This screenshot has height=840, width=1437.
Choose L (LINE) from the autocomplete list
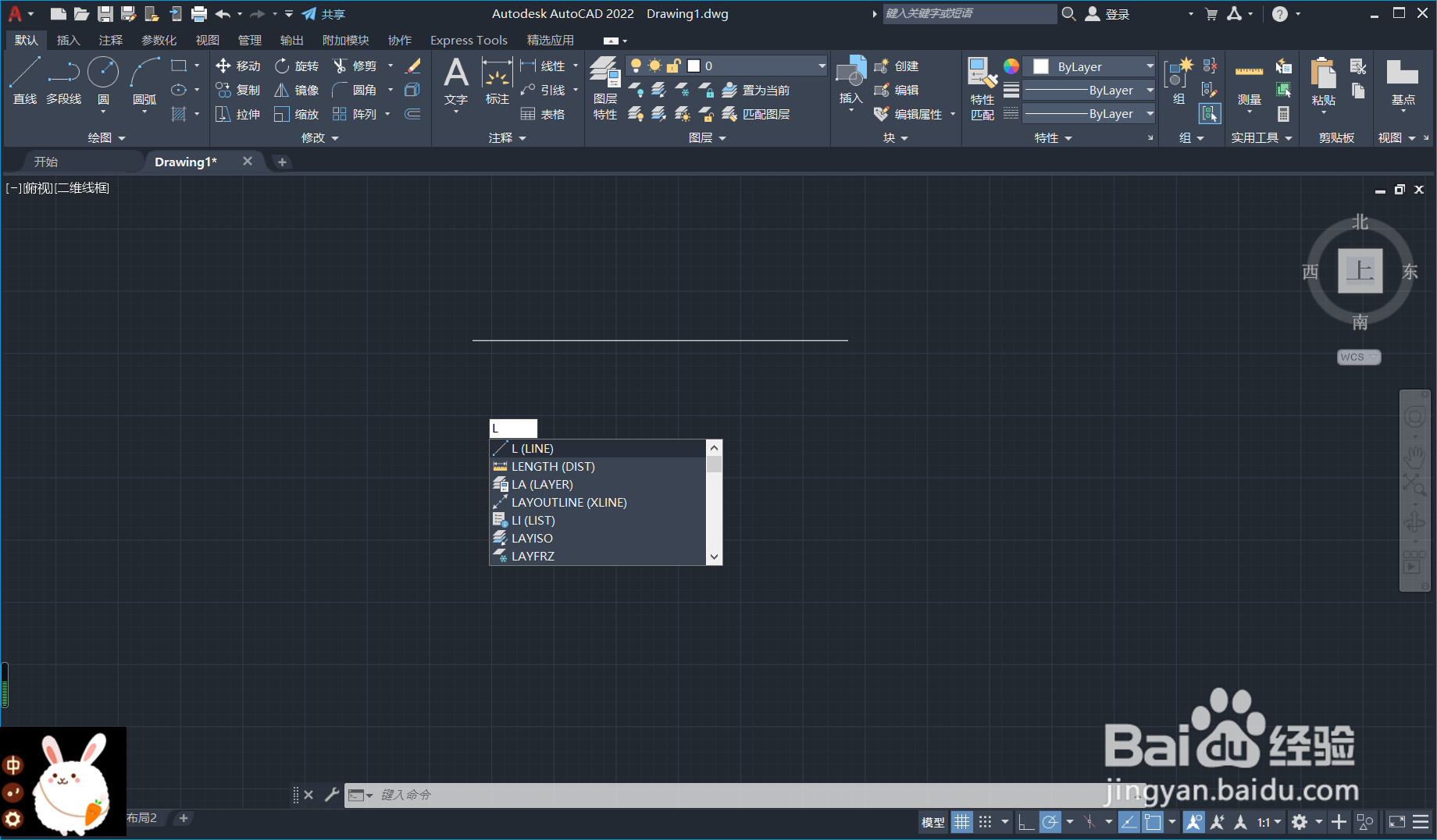point(597,448)
